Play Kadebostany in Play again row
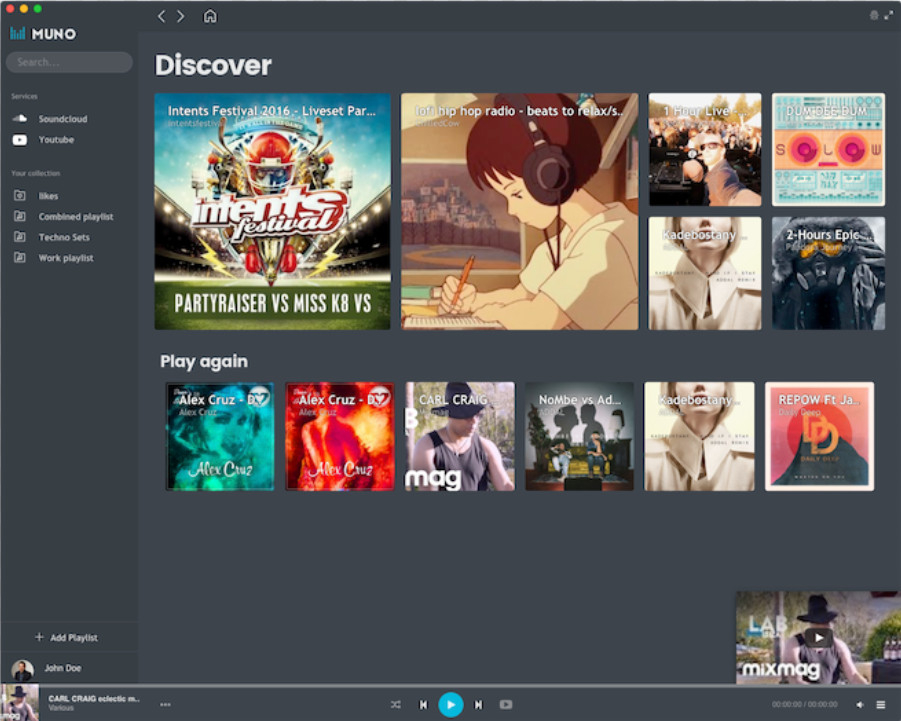Screen dimensions: 901x721 coord(699,437)
